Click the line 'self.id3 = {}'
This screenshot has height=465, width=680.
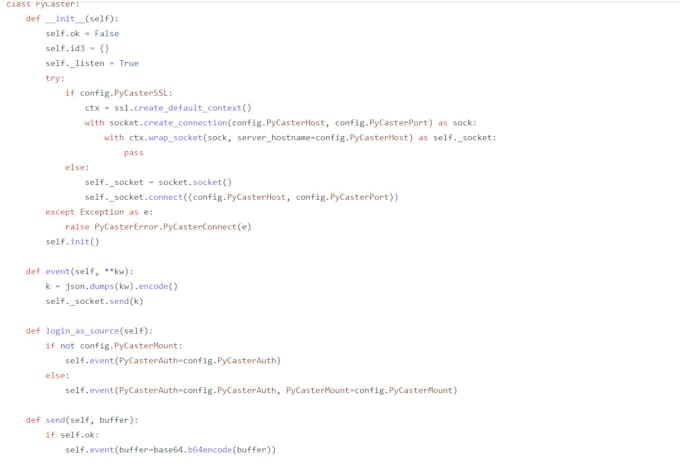(77, 48)
